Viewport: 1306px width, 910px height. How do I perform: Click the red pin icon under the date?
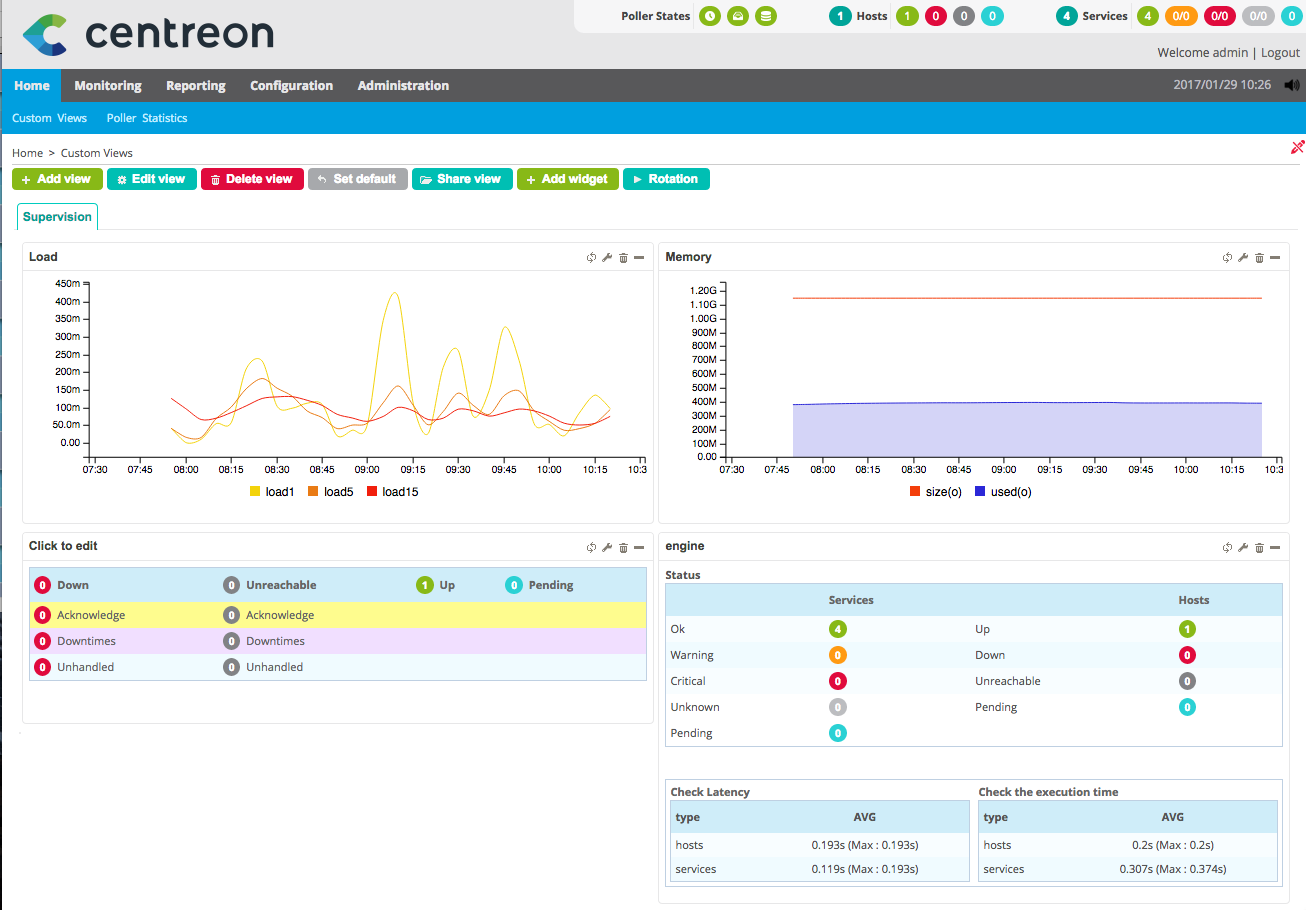(1297, 148)
